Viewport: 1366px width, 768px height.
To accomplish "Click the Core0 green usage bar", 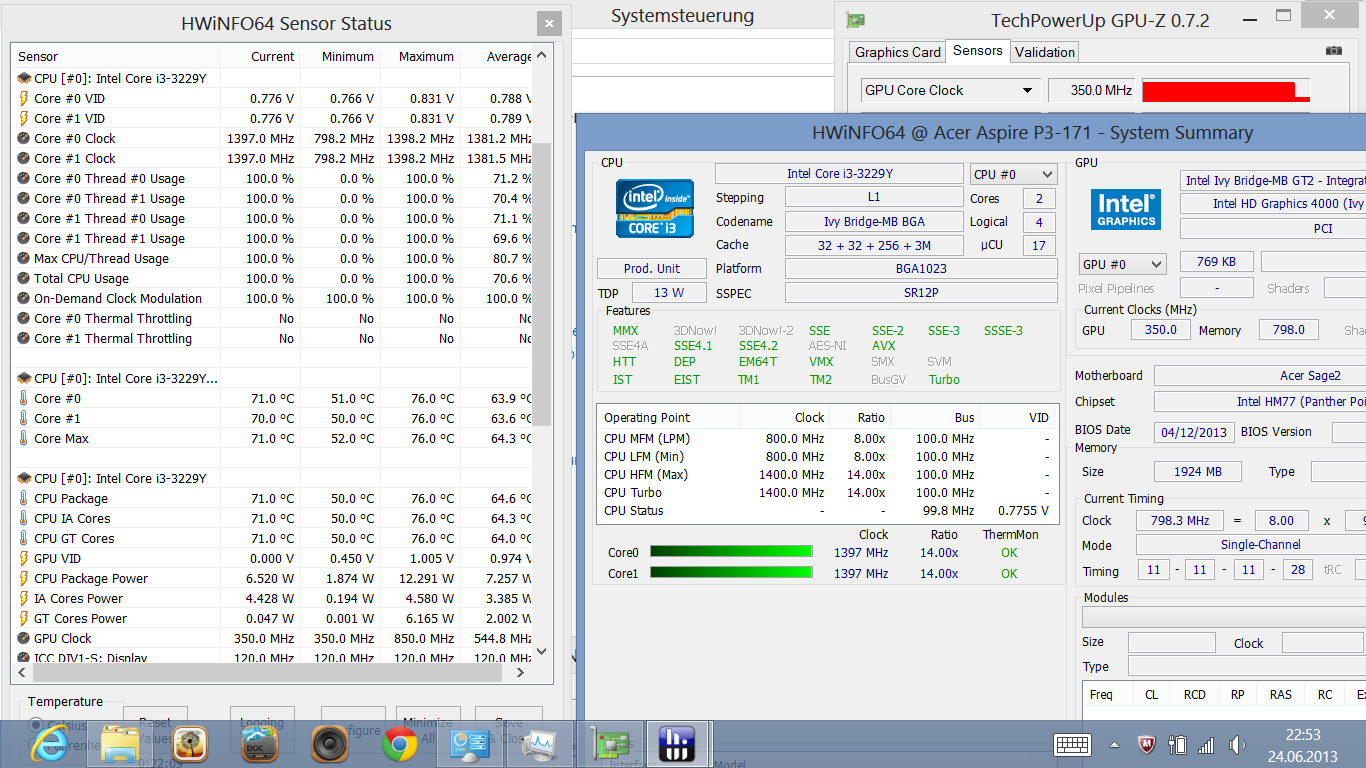I will click(731, 552).
